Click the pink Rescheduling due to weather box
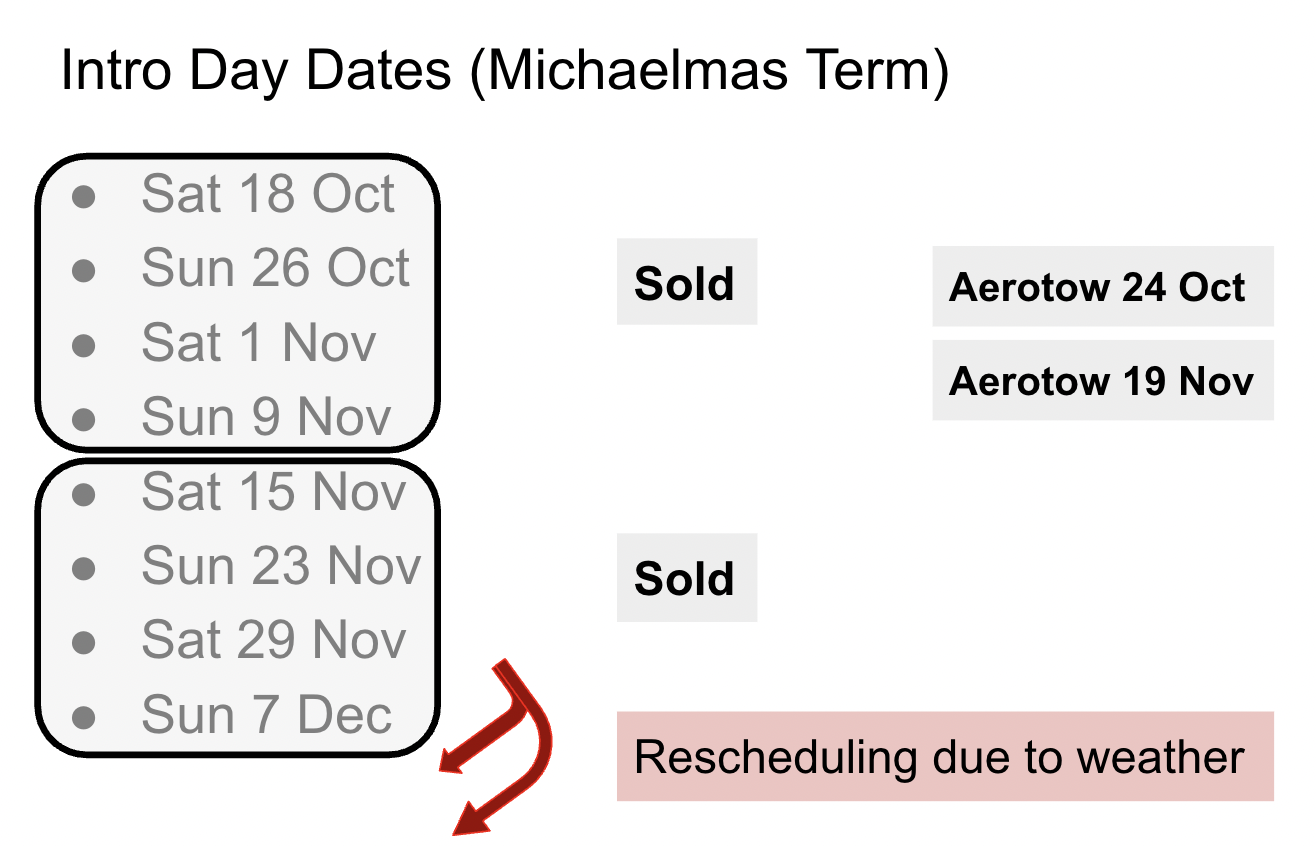Viewport: 1316px width, 846px height. 944,757
